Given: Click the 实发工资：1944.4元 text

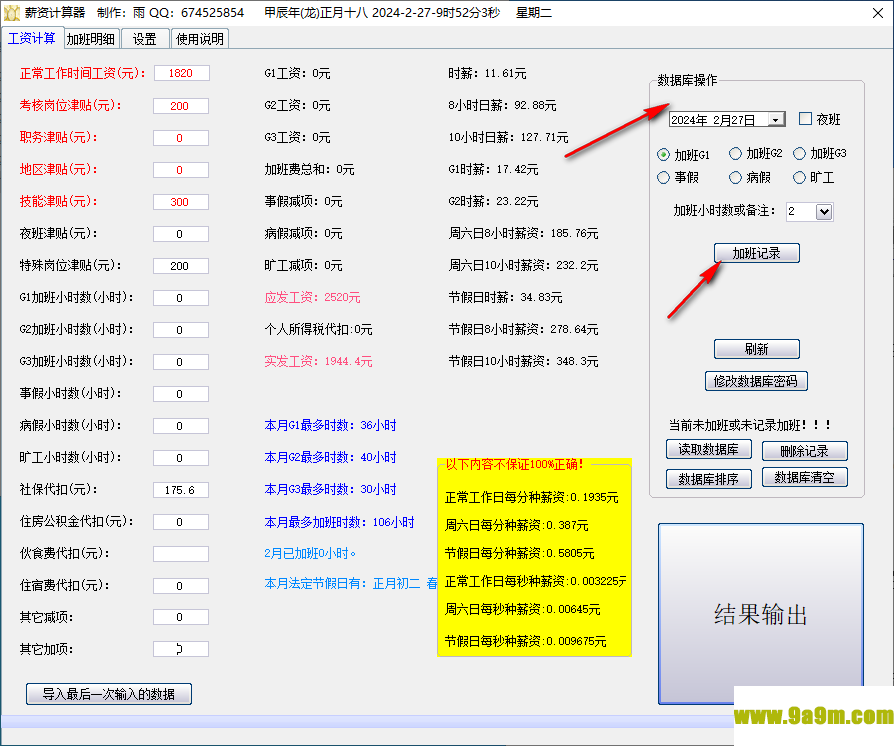Looking at the screenshot, I should [318, 361].
